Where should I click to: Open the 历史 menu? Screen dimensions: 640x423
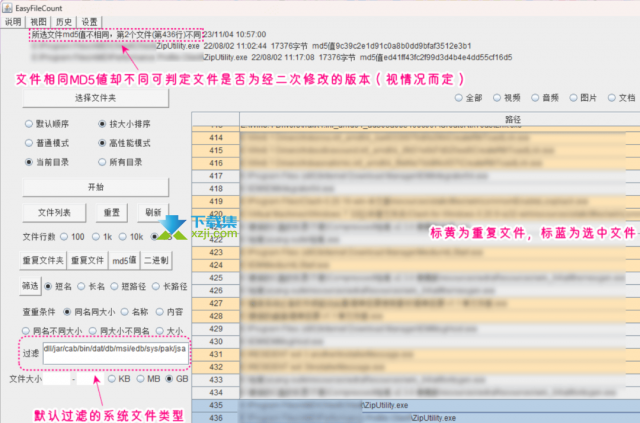coord(63,20)
